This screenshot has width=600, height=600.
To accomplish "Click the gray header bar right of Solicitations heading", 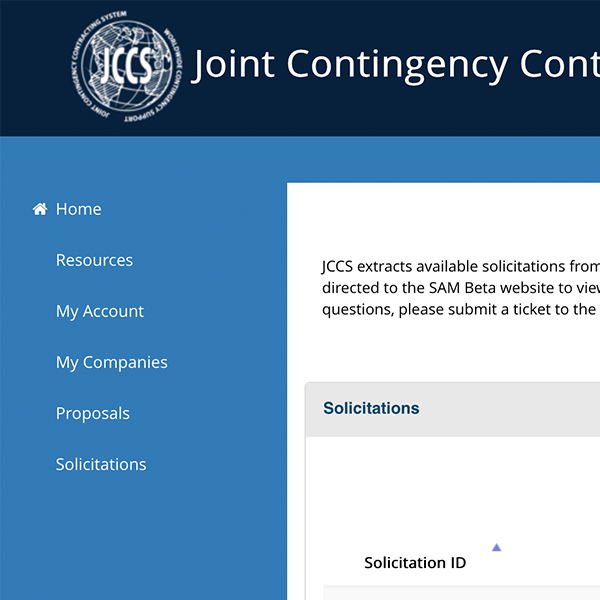I will 520,408.
